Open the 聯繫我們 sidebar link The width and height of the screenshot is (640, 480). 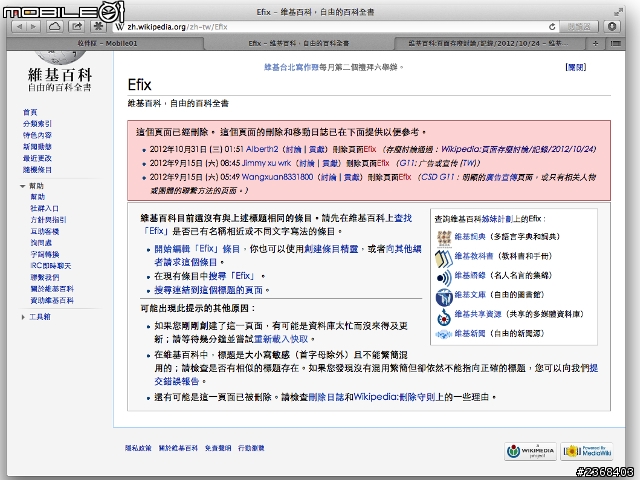[44, 277]
